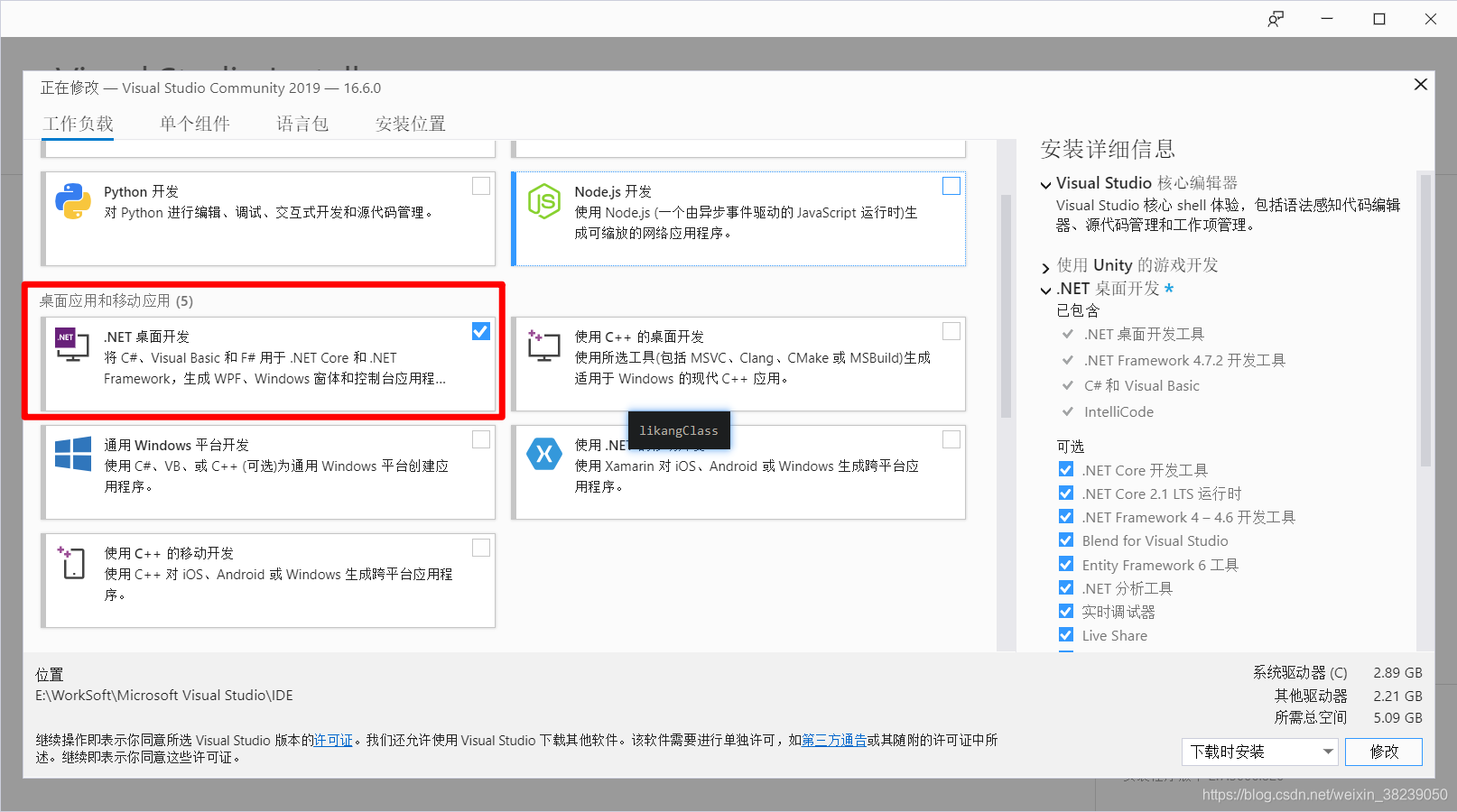
Task: Click the C# 和 Visual Basic item
Action: pyautogui.click(x=1142, y=385)
